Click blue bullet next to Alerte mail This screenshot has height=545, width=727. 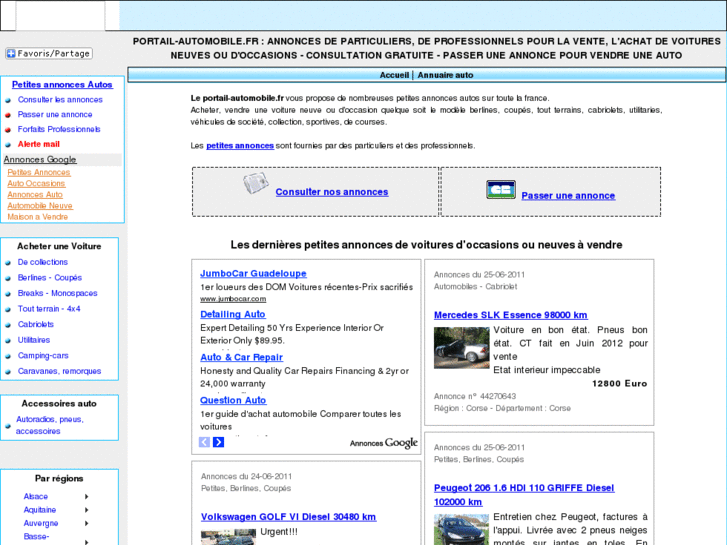pos(8,145)
